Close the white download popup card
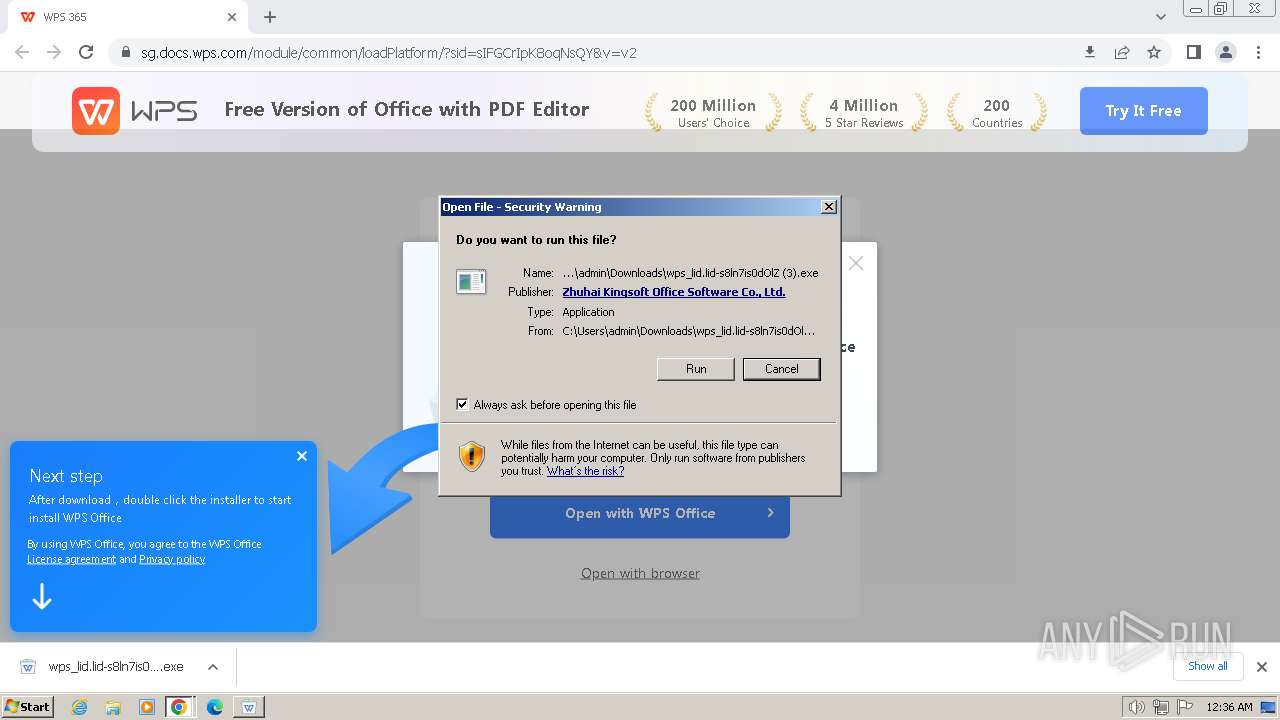The image size is (1280, 720). coord(856,263)
